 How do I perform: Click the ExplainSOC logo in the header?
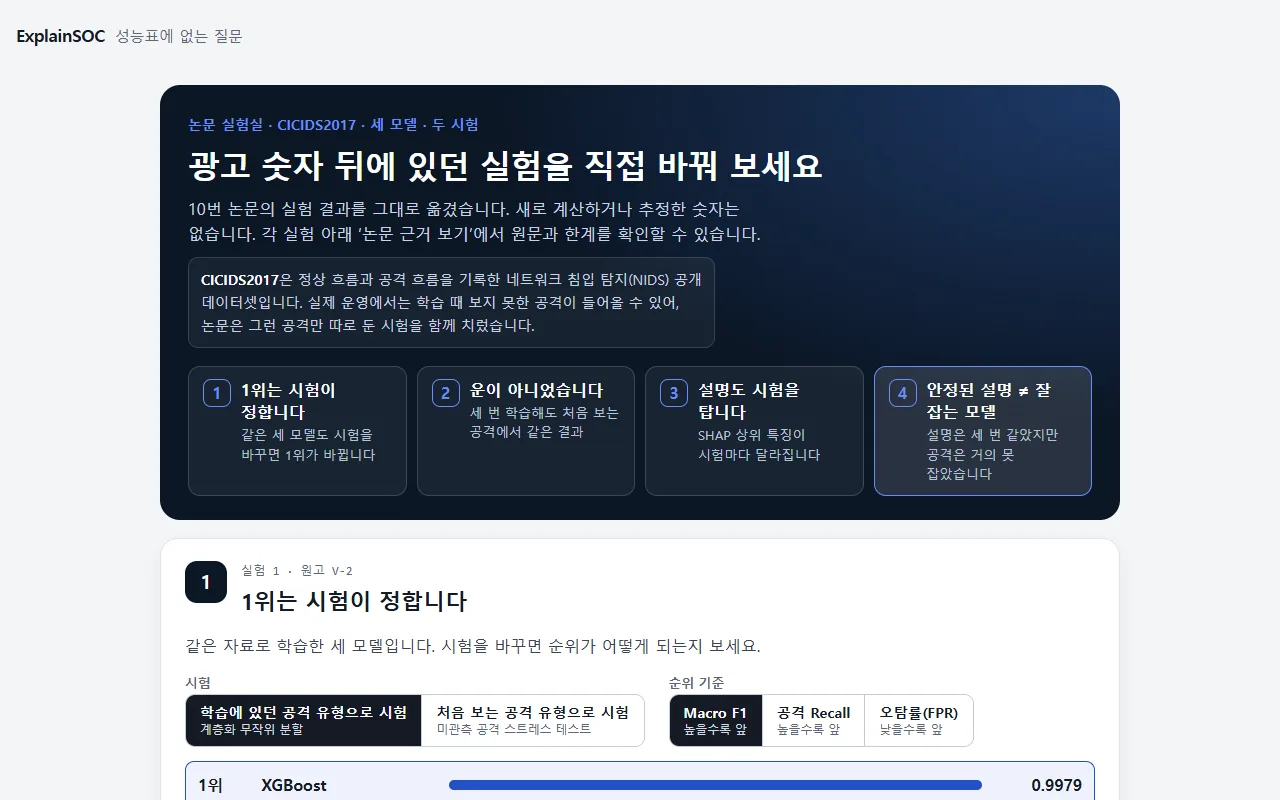(61, 36)
